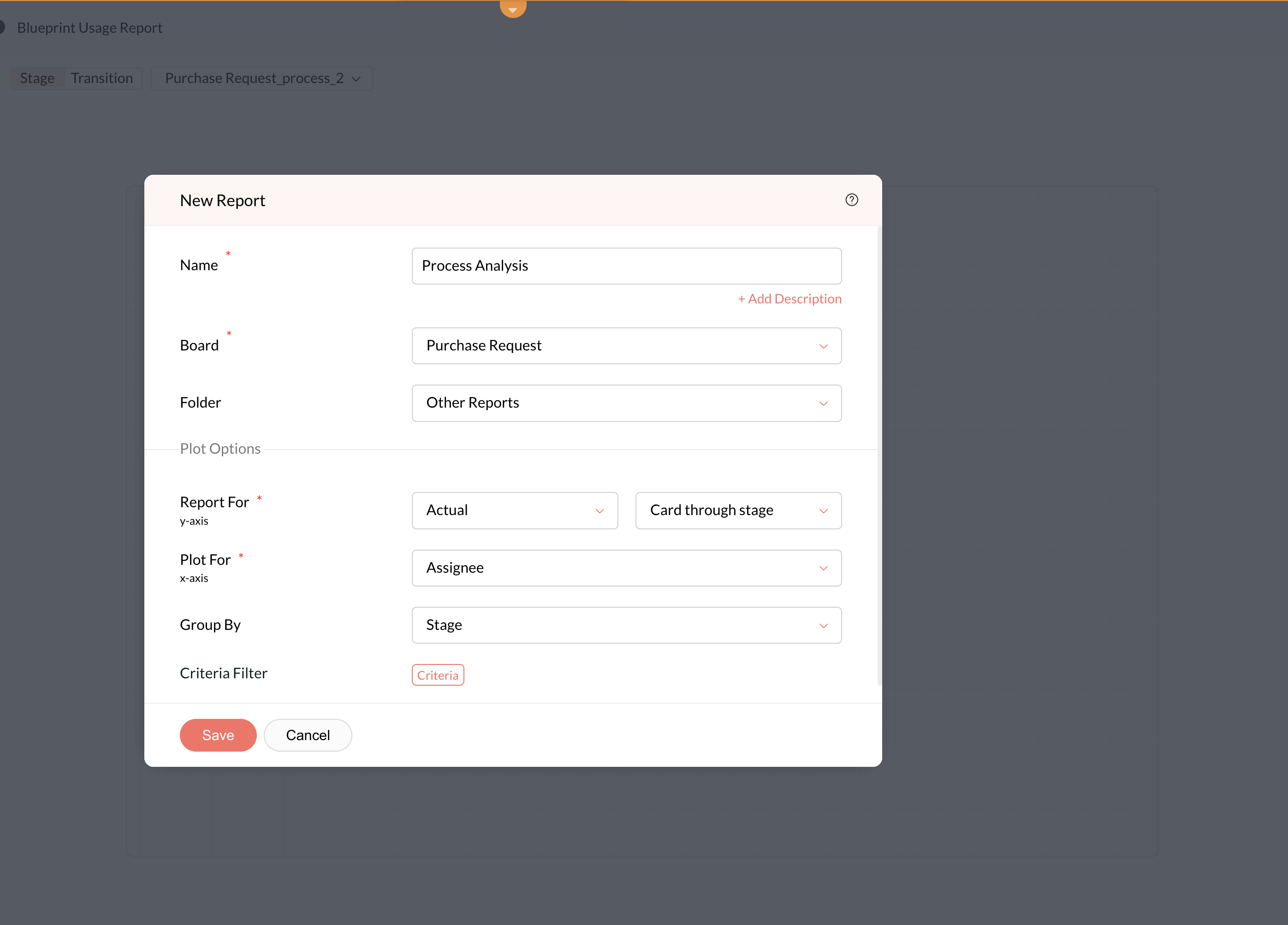The image size is (1288, 925).
Task: Click the back icon beside Blueprint Usage Report
Action: click(x=2, y=27)
